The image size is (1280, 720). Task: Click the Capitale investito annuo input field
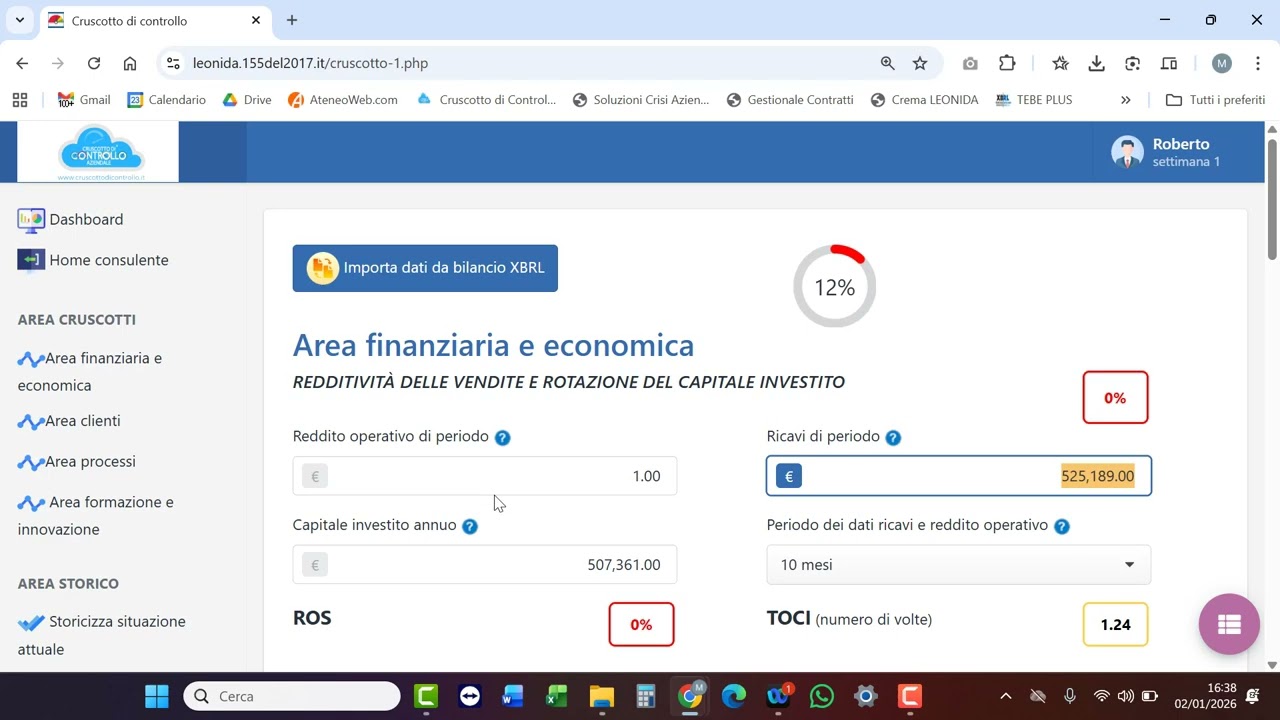(x=485, y=565)
